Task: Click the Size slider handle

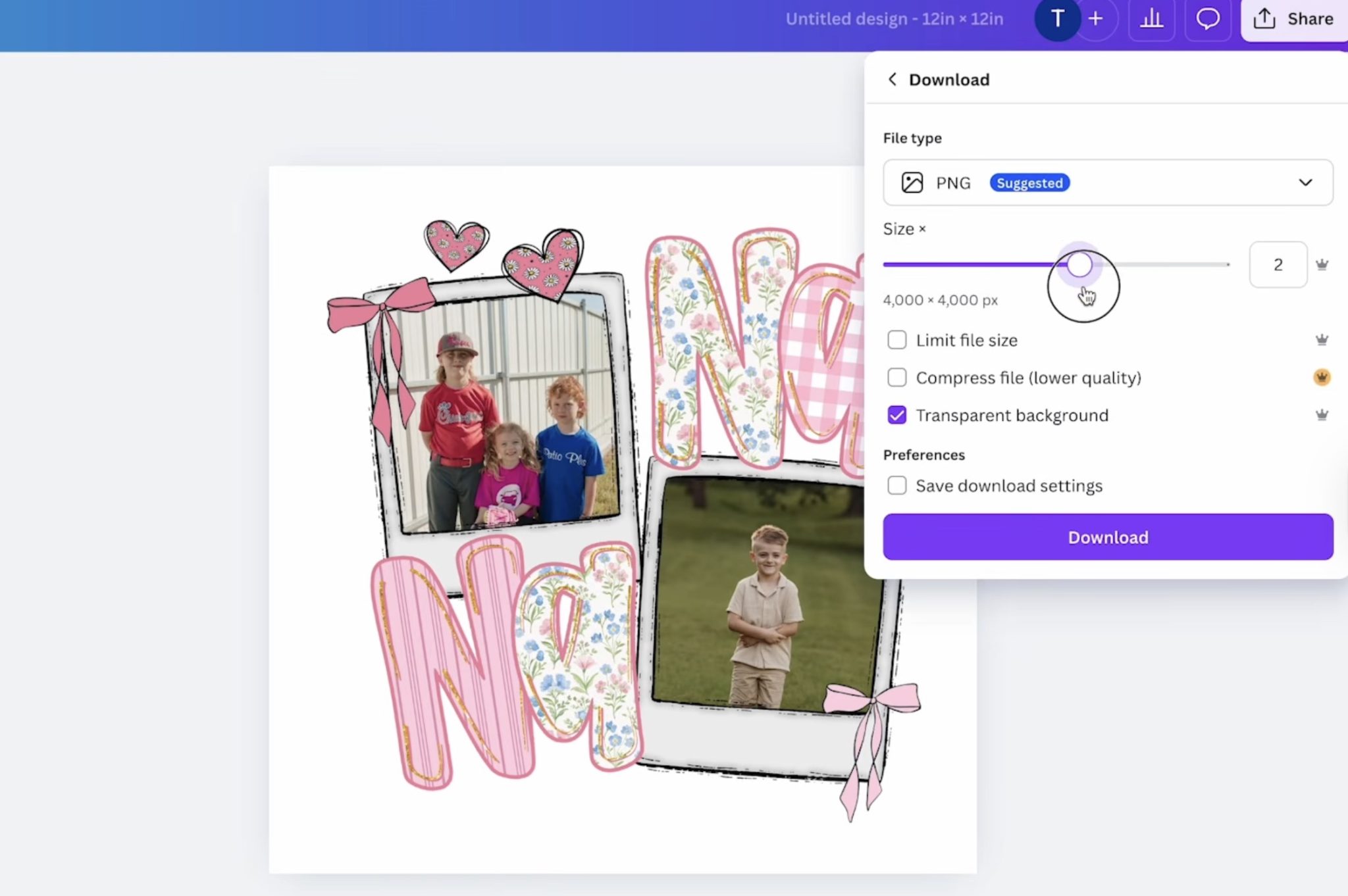Action: tap(1079, 264)
